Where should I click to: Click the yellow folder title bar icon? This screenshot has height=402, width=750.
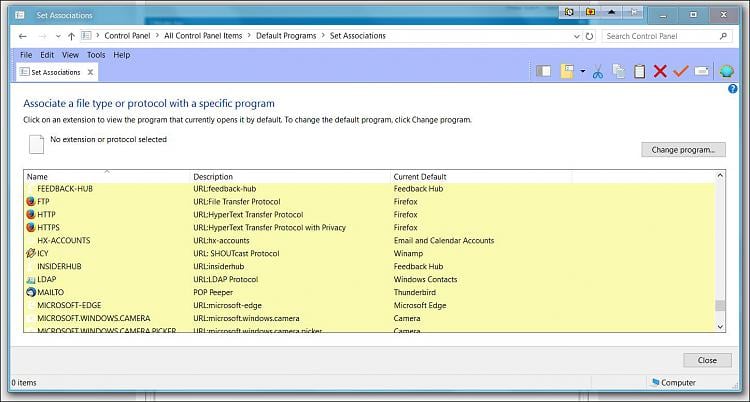pos(590,12)
